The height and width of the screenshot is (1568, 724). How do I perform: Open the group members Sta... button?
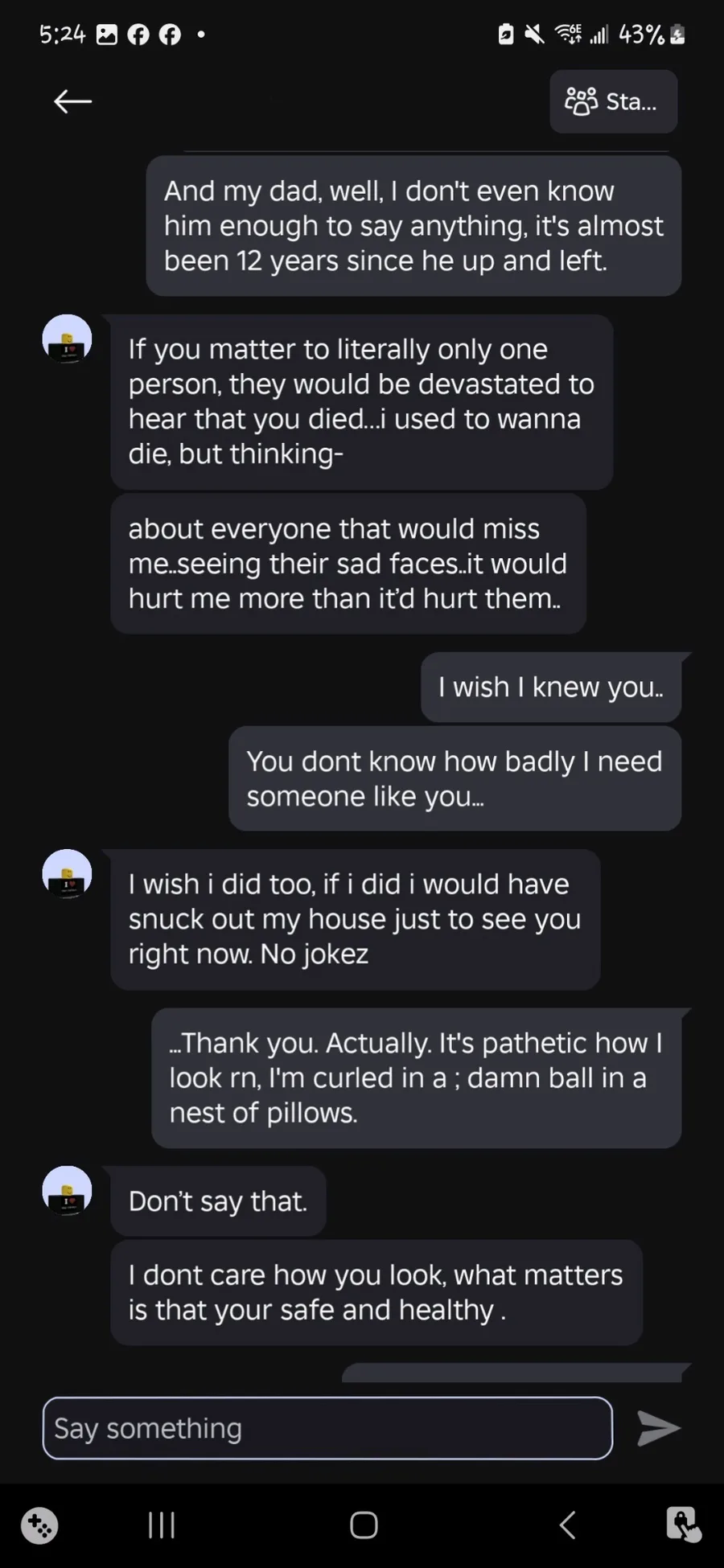613,101
